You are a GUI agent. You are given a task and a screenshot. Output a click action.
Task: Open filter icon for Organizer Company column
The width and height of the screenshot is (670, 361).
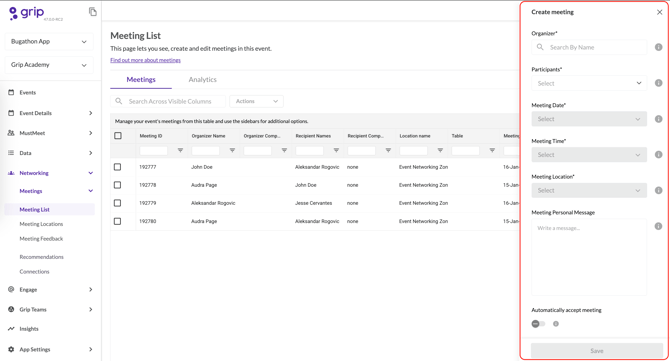[284, 150]
